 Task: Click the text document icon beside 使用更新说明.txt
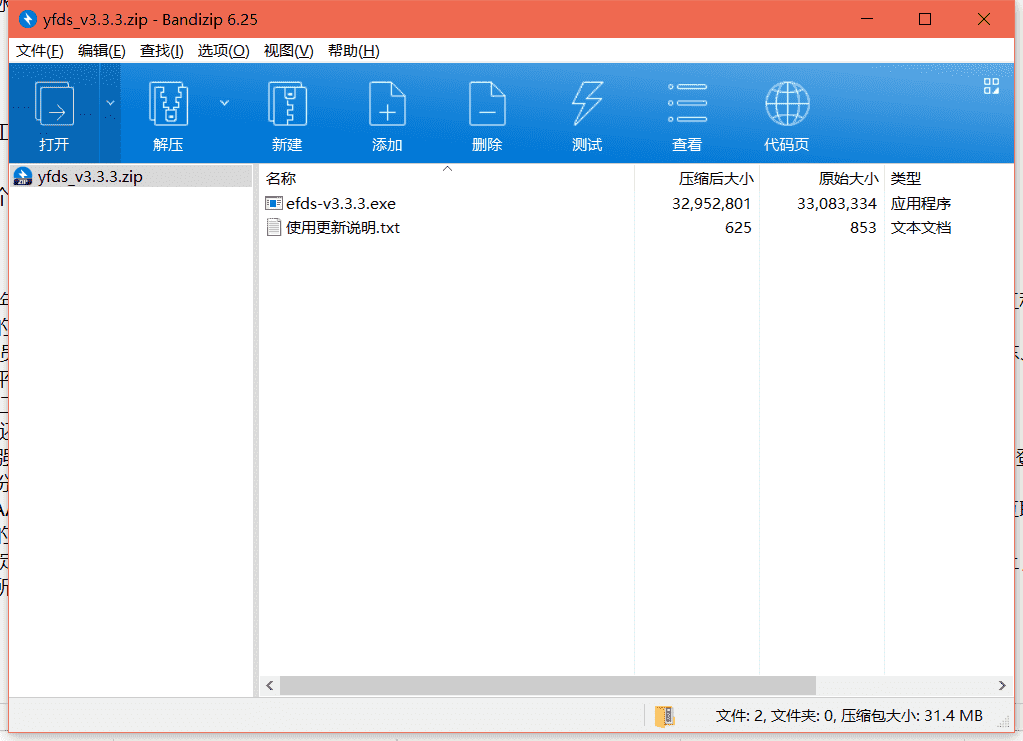[x=273, y=228]
